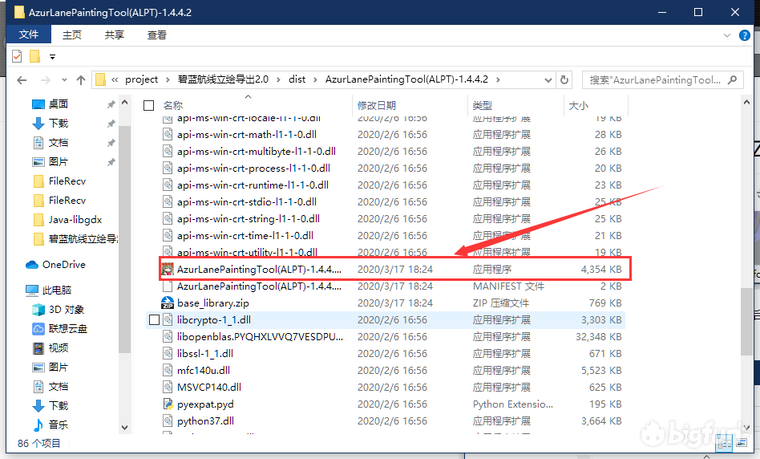Sort by the 名称 column header
The image size is (760, 459).
coord(173,105)
